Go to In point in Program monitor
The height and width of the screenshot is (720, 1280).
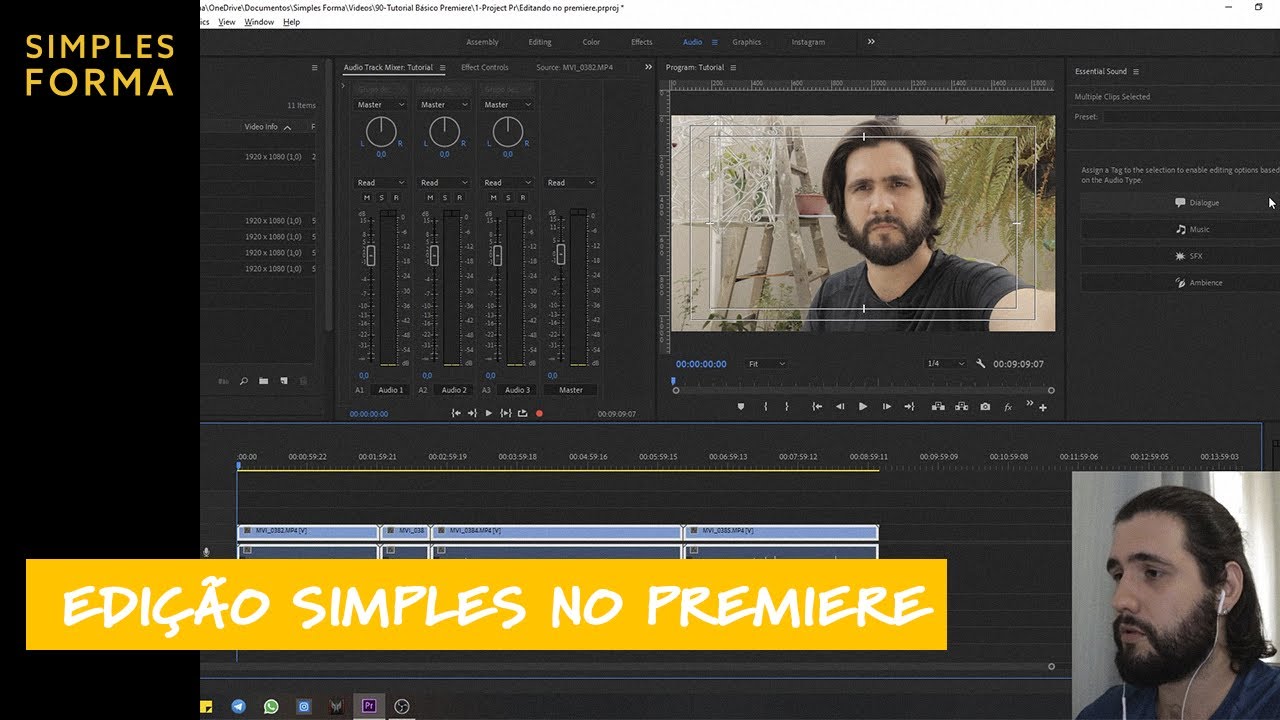(817, 407)
